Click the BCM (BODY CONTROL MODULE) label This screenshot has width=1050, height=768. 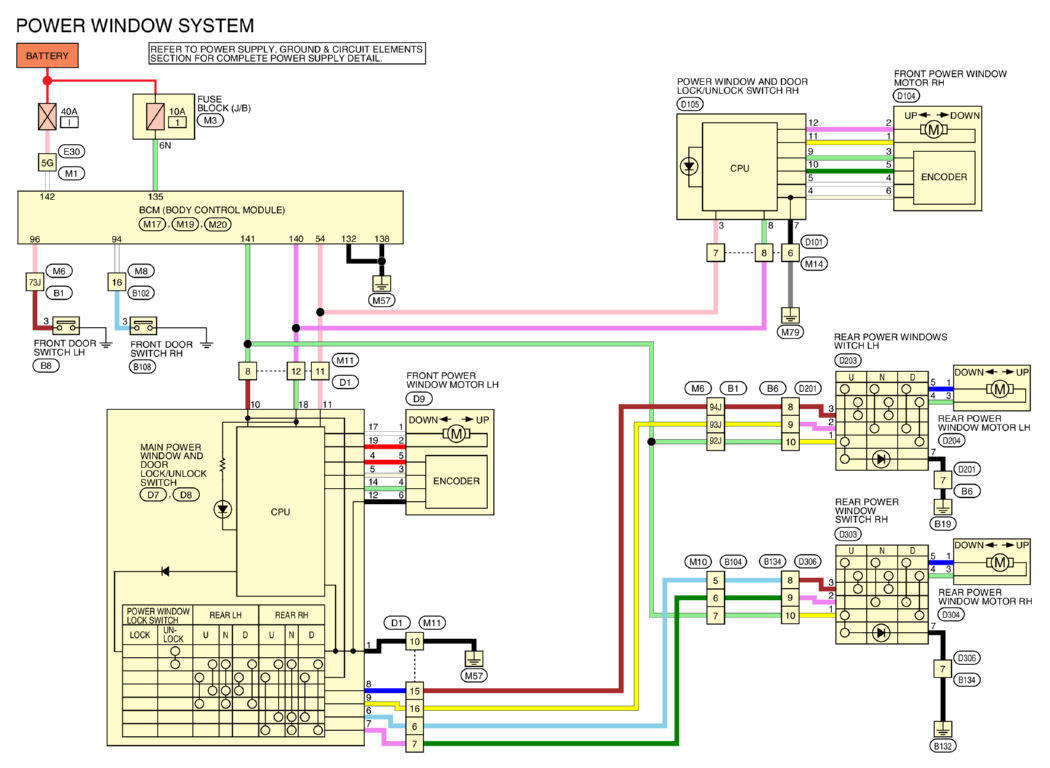pos(212,210)
